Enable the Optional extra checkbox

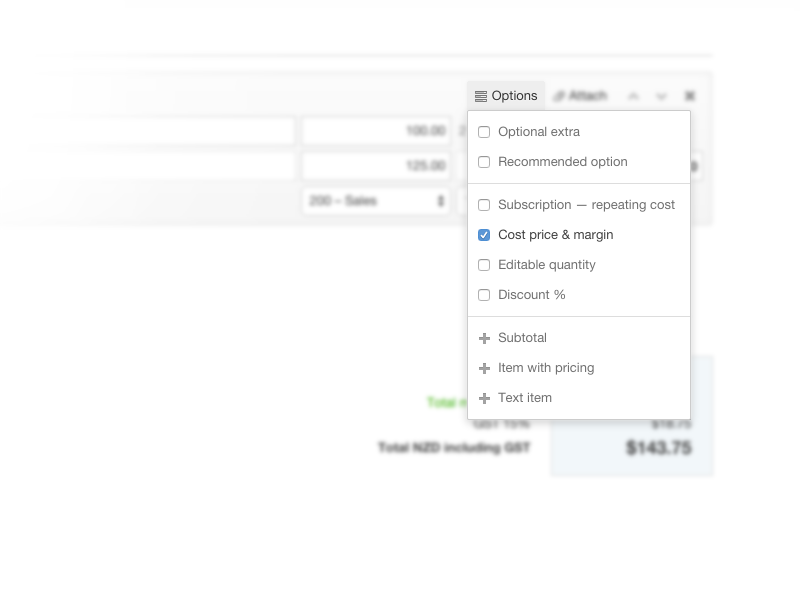pyautogui.click(x=484, y=132)
